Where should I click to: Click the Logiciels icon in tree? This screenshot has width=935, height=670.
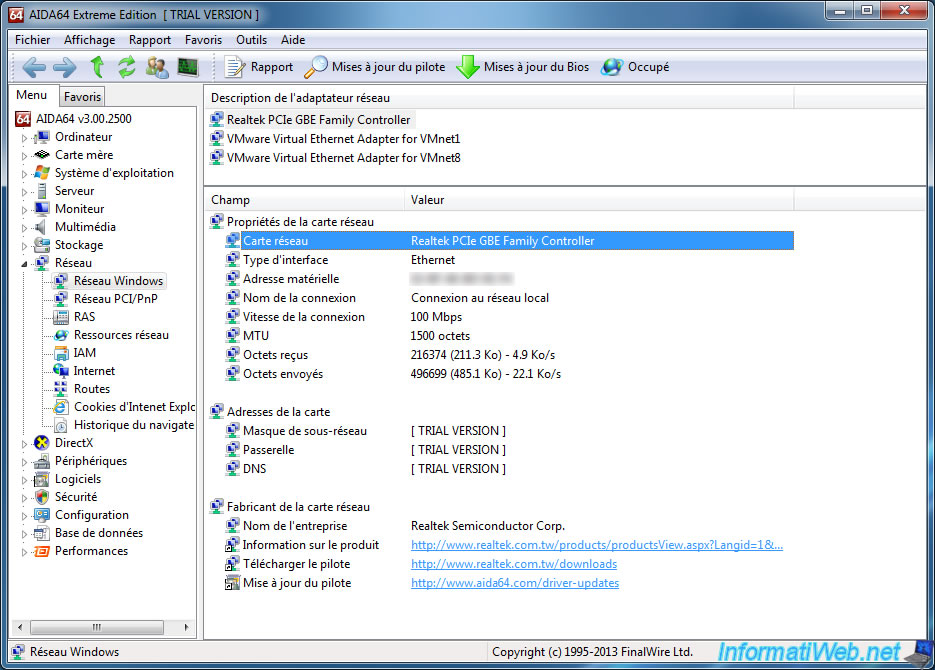pyautogui.click(x=42, y=479)
